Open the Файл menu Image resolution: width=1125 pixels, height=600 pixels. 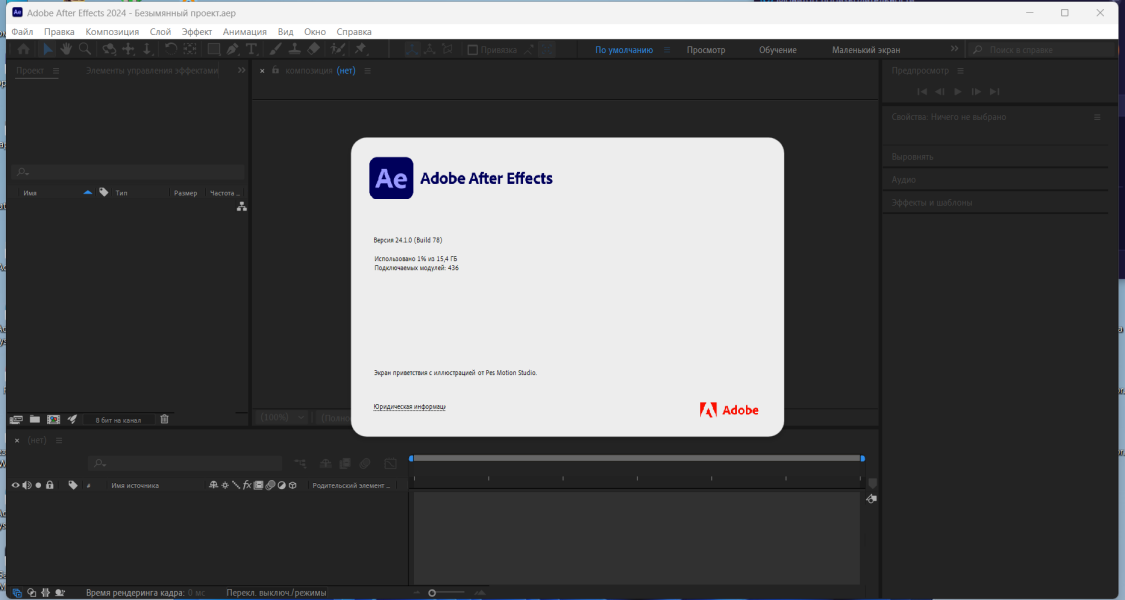coord(22,32)
